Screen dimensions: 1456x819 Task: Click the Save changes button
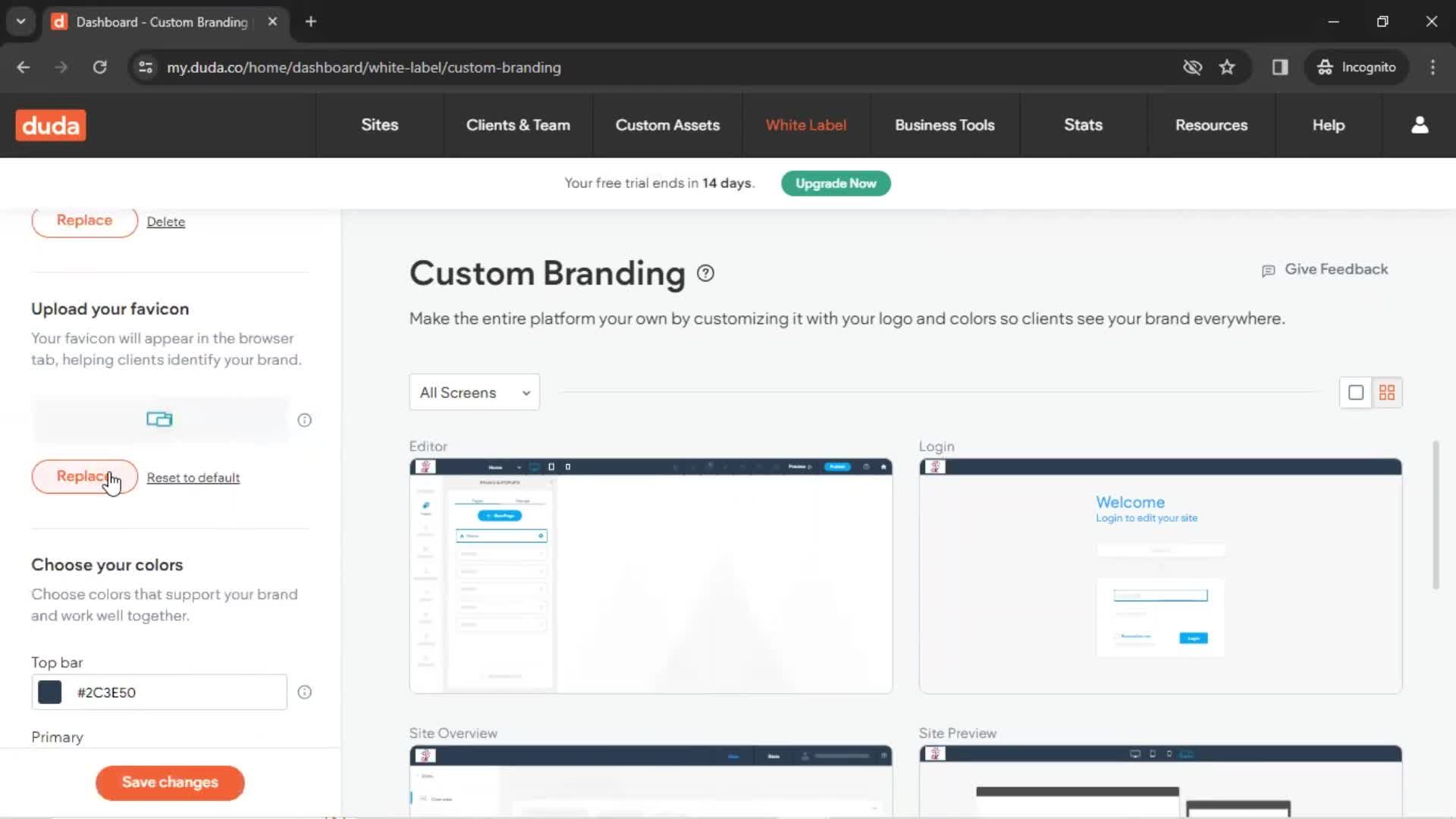click(170, 783)
